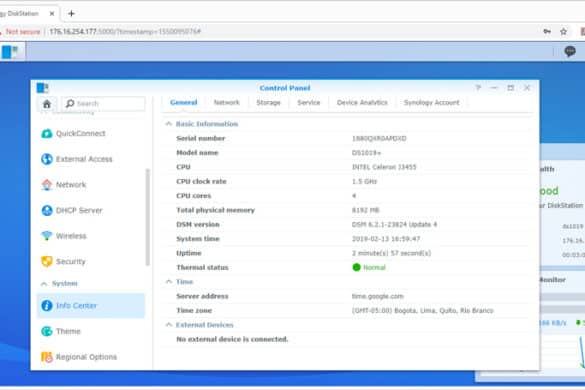Screen dimensions: 585x390
Task: Click the sidebar vertical scrollbar
Action: click(148, 217)
